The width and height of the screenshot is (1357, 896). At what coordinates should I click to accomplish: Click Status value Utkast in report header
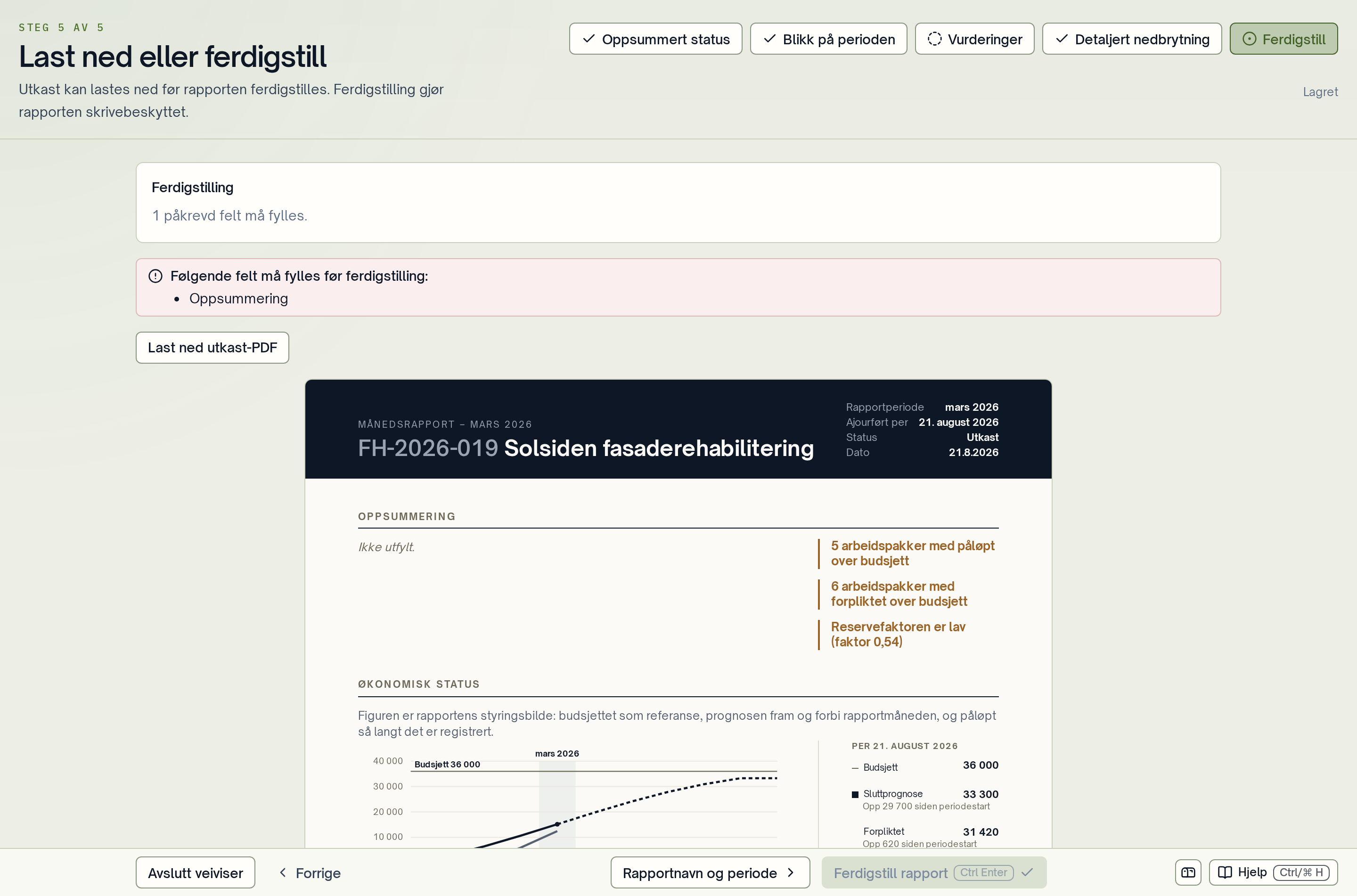tap(982, 437)
